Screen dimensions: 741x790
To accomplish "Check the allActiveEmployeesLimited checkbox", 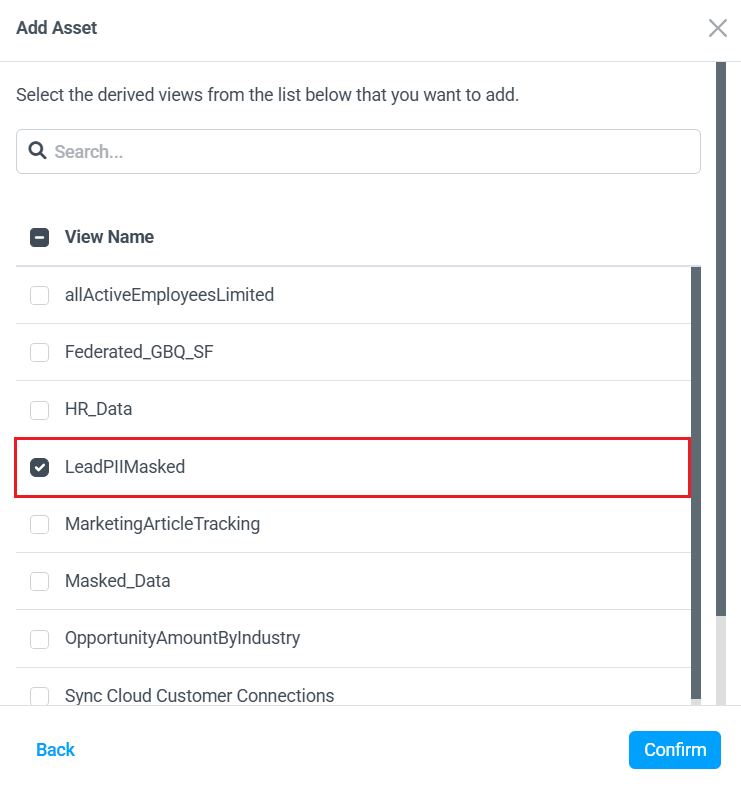I will (40, 295).
